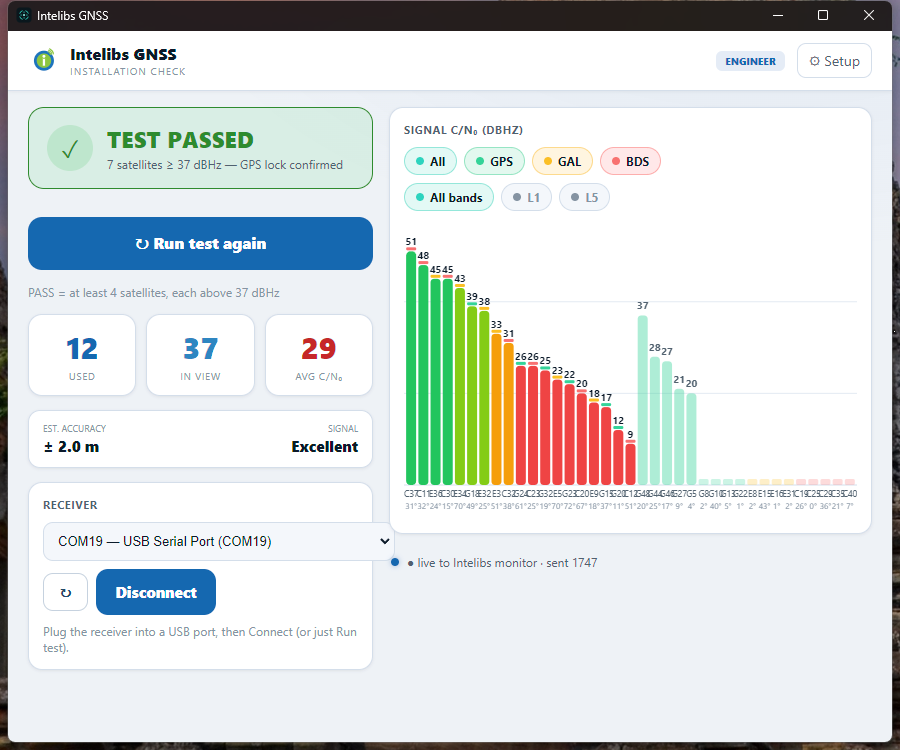This screenshot has width=900, height=750.
Task: Click the ± 2.0 m accuracy value
Action: tap(71, 446)
